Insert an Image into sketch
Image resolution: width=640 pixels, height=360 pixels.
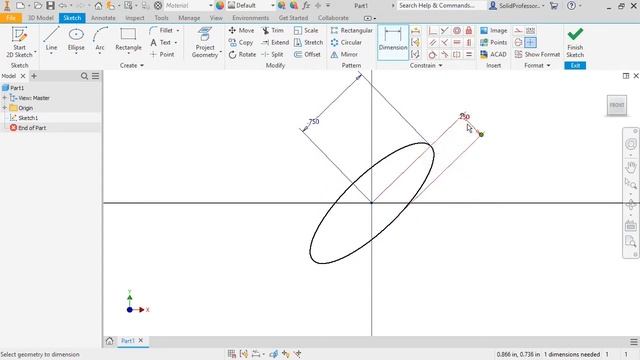pyautogui.click(x=493, y=31)
